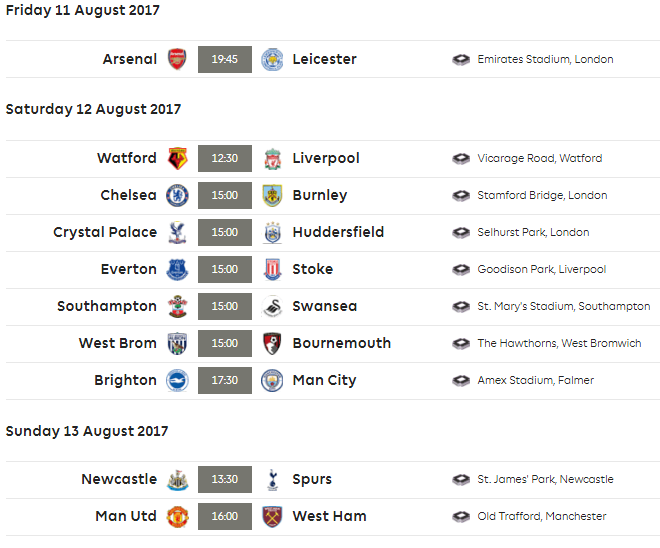This screenshot has height=548, width=660.
Task: Open the 19:45 Arsenal v Leicester kickoff
Action: [225, 59]
